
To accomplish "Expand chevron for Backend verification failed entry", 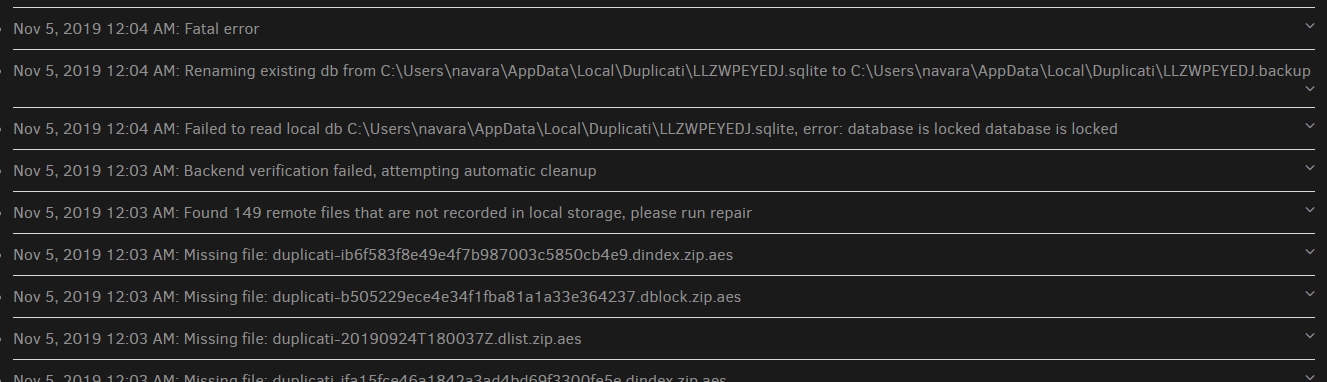I will pyautogui.click(x=1310, y=167).
